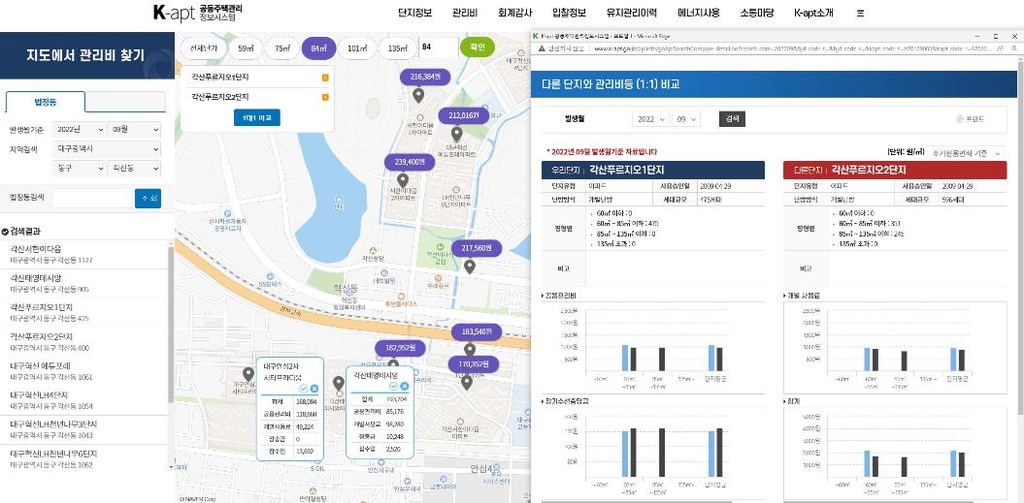Click the 239,400원 price marker
This screenshot has width=1024, height=503.
tap(410, 161)
